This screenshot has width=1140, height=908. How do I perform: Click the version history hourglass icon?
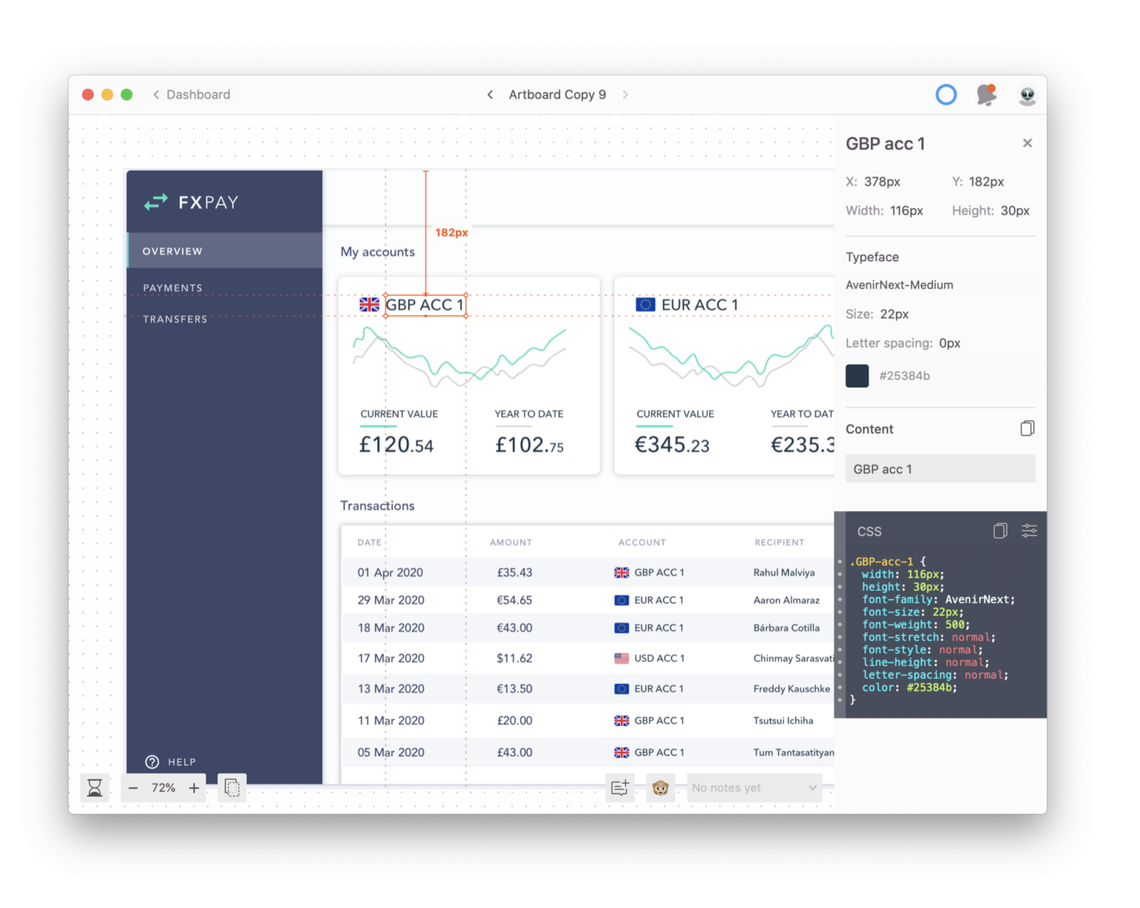point(94,788)
